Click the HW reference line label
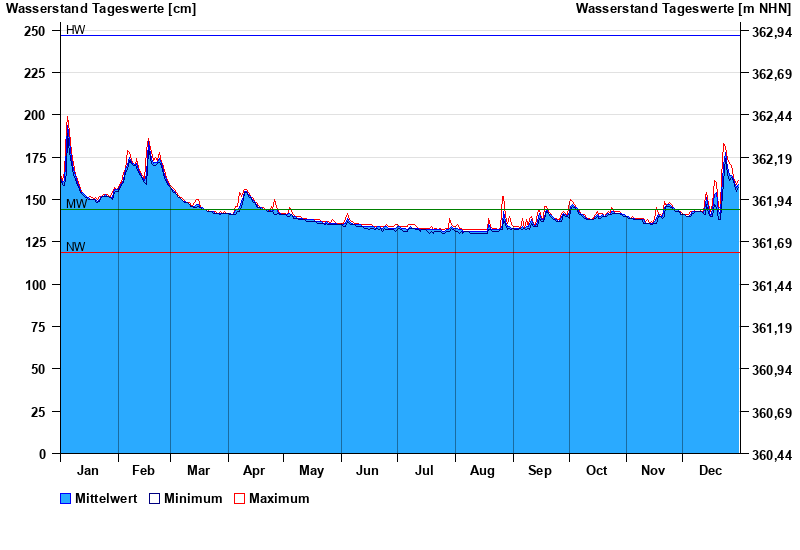Image resolution: width=800 pixels, height=550 pixels. pyautogui.click(x=75, y=30)
